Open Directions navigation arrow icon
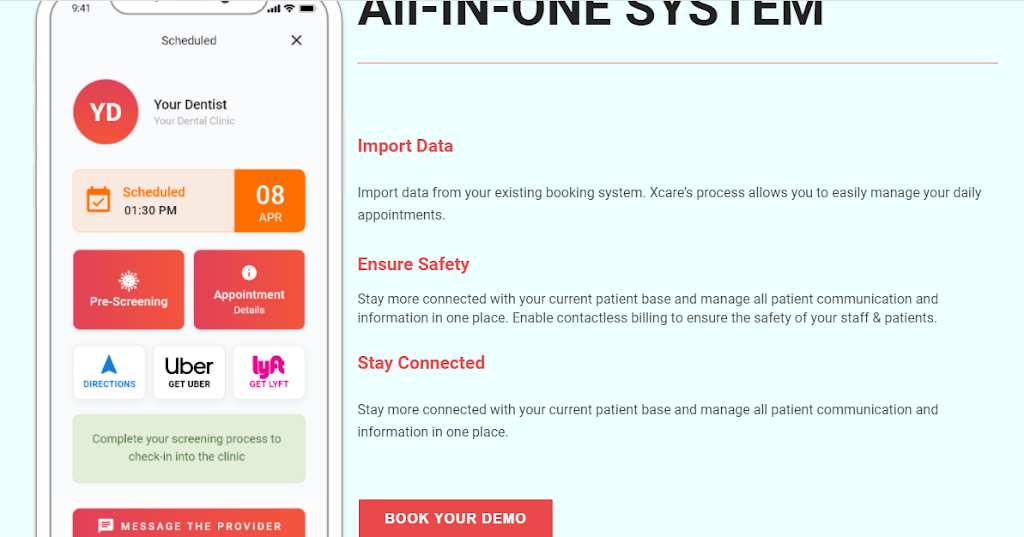The width and height of the screenshot is (1024, 537). coord(109,365)
